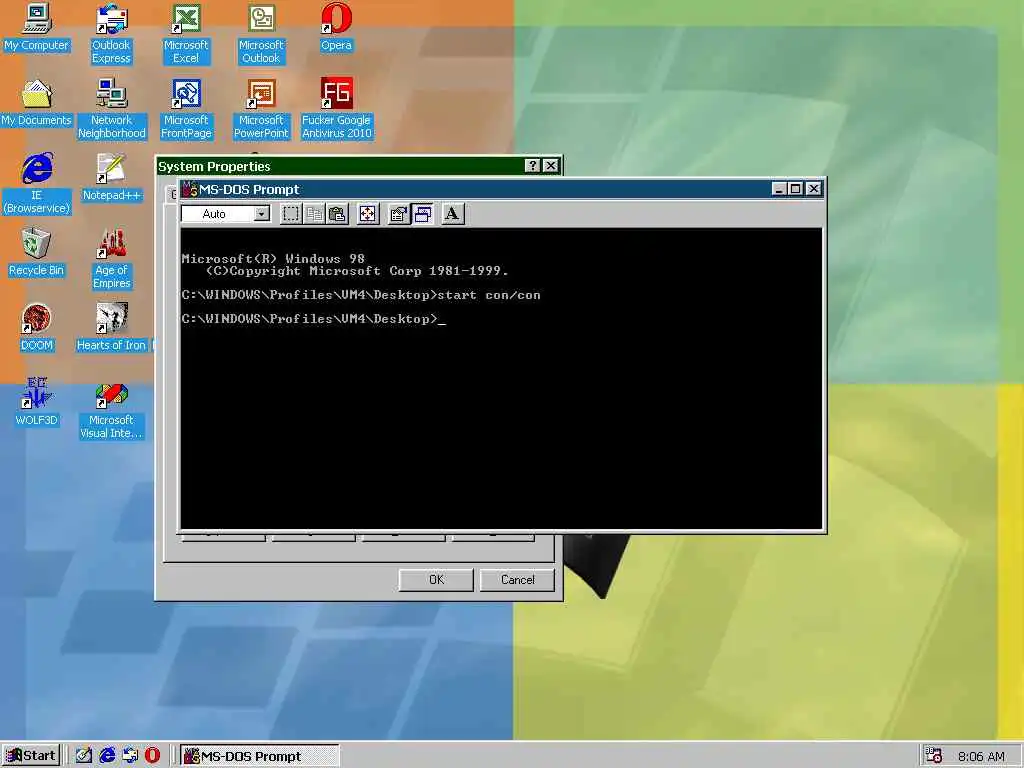Select the Microsoft Excel desktop shortcut
The height and width of the screenshot is (768, 1024).
[186, 33]
